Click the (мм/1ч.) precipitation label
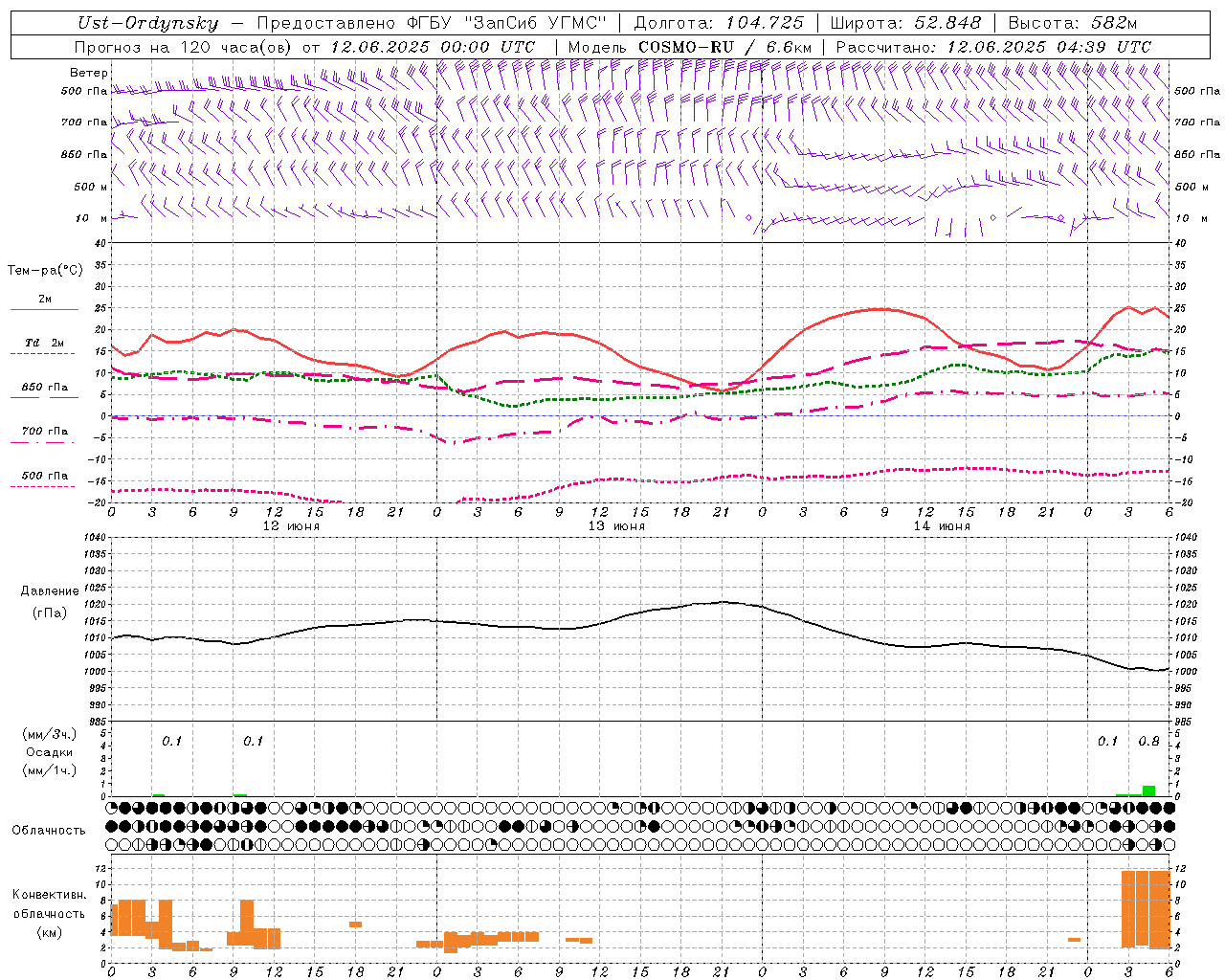 [x=48, y=770]
